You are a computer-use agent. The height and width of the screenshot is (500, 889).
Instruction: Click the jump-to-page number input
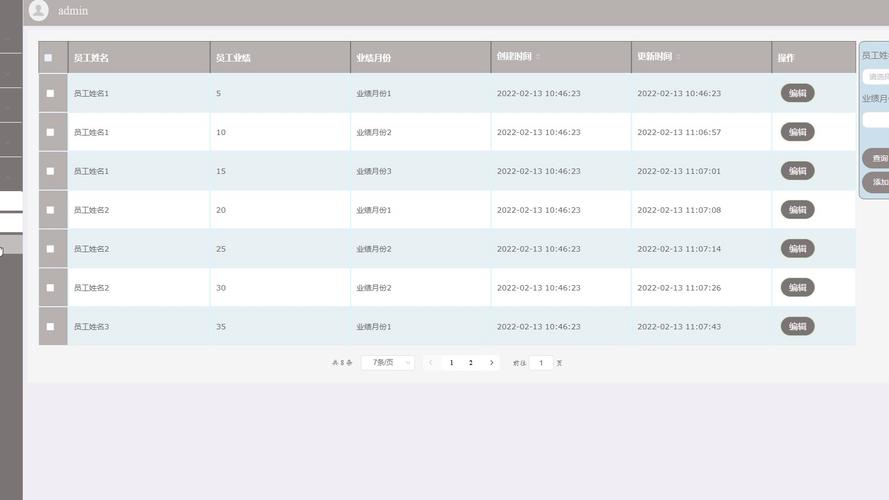(x=541, y=363)
